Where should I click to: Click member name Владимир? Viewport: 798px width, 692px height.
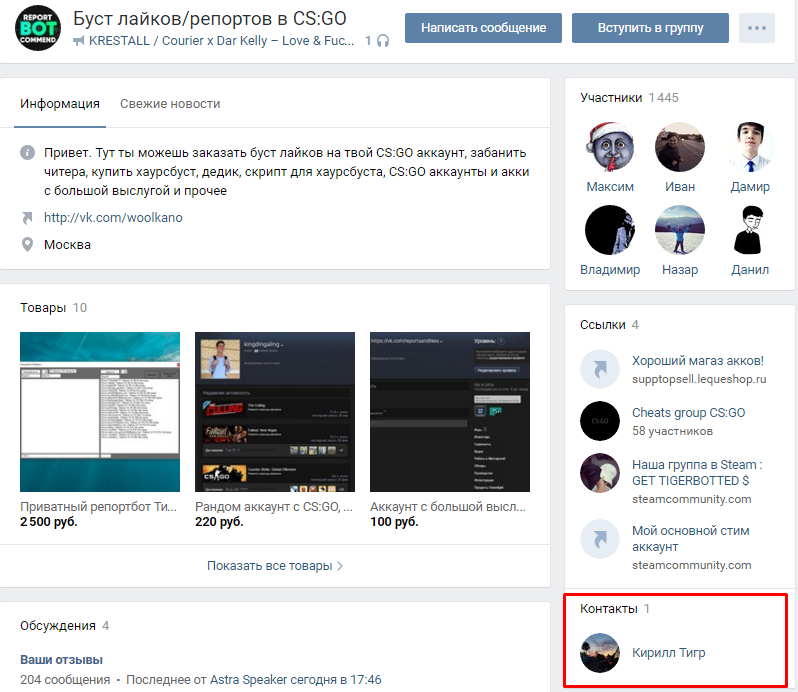pos(610,270)
